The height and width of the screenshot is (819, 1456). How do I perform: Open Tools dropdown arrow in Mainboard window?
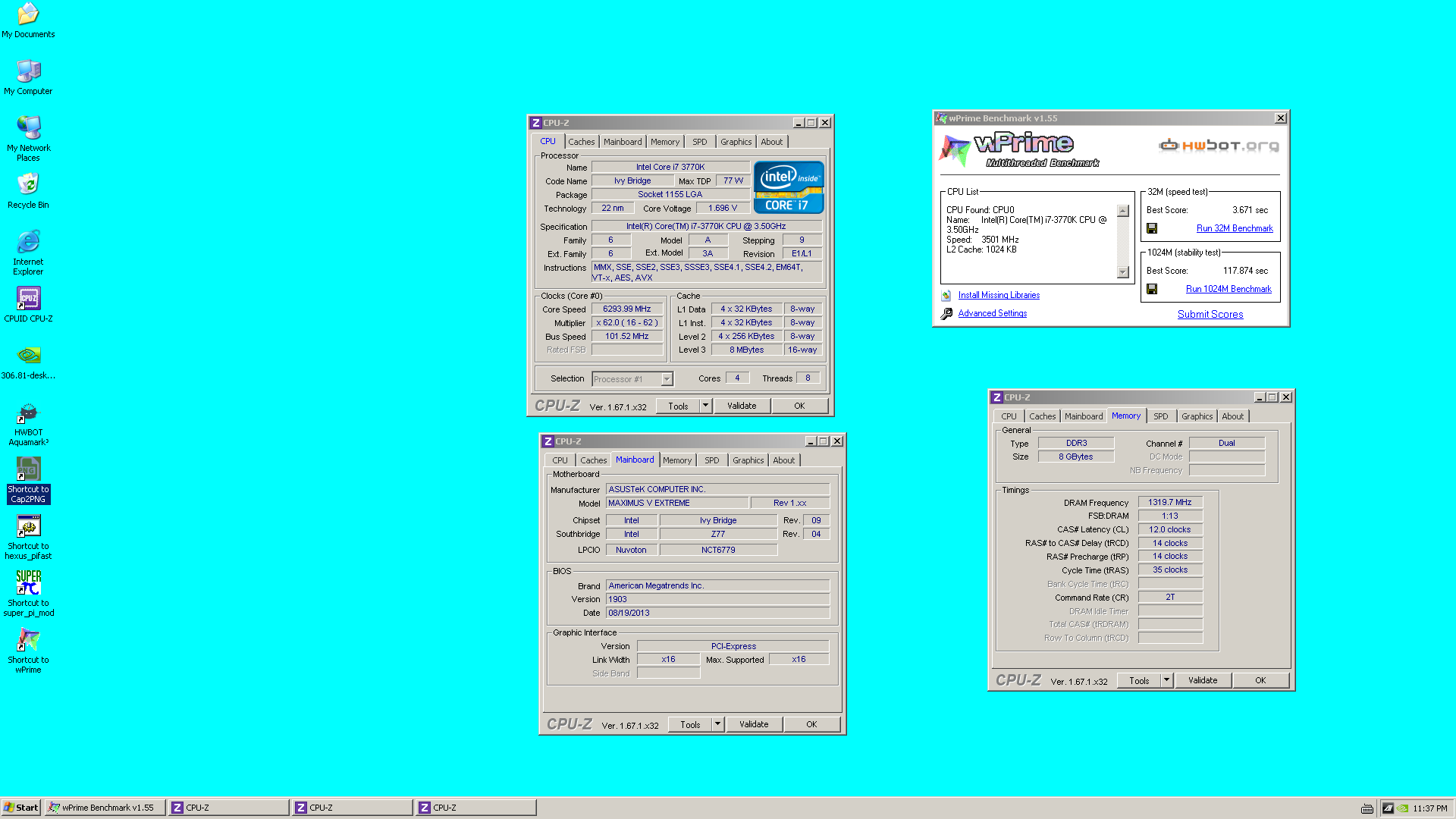click(717, 724)
